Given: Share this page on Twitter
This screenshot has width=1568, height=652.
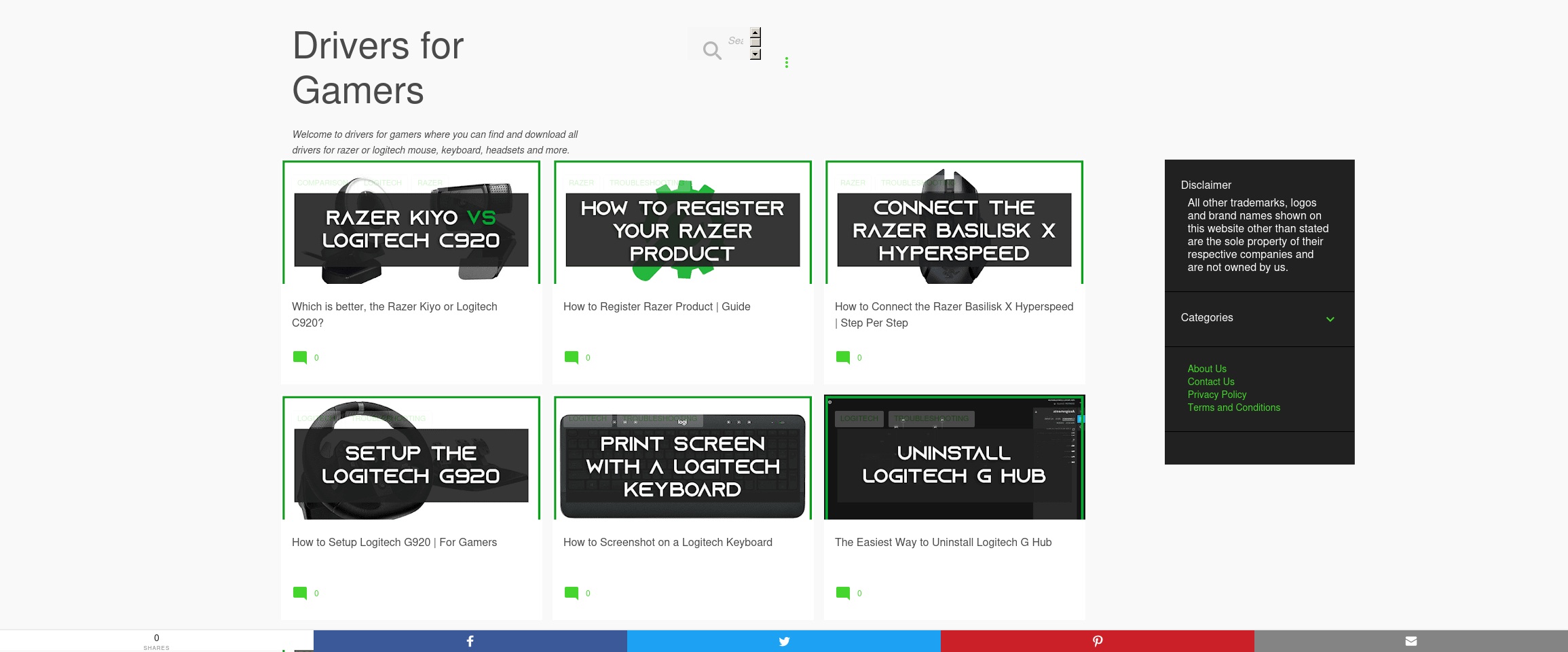Looking at the screenshot, I should [x=784, y=641].
